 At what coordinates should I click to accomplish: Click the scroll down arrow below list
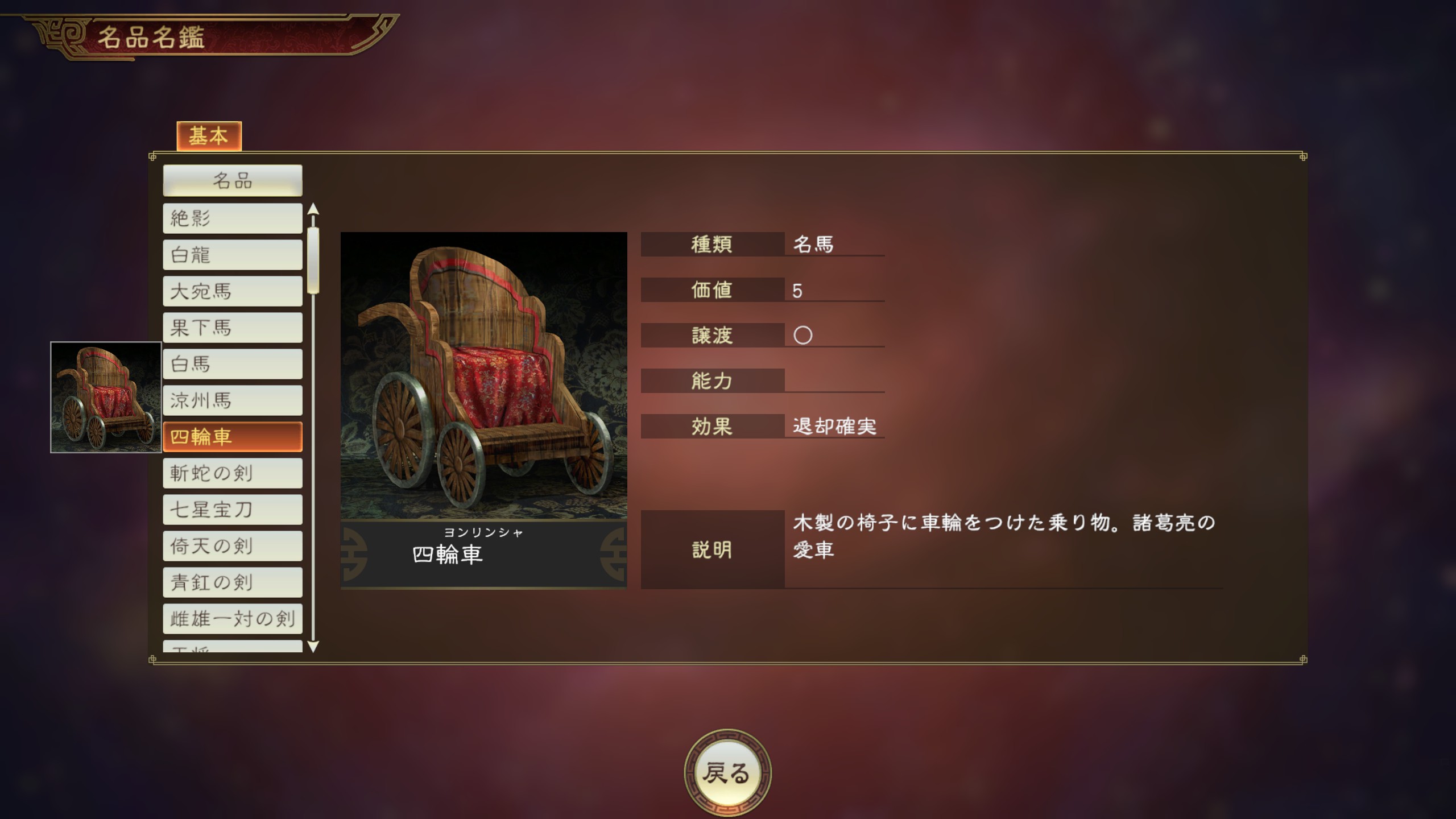313,647
